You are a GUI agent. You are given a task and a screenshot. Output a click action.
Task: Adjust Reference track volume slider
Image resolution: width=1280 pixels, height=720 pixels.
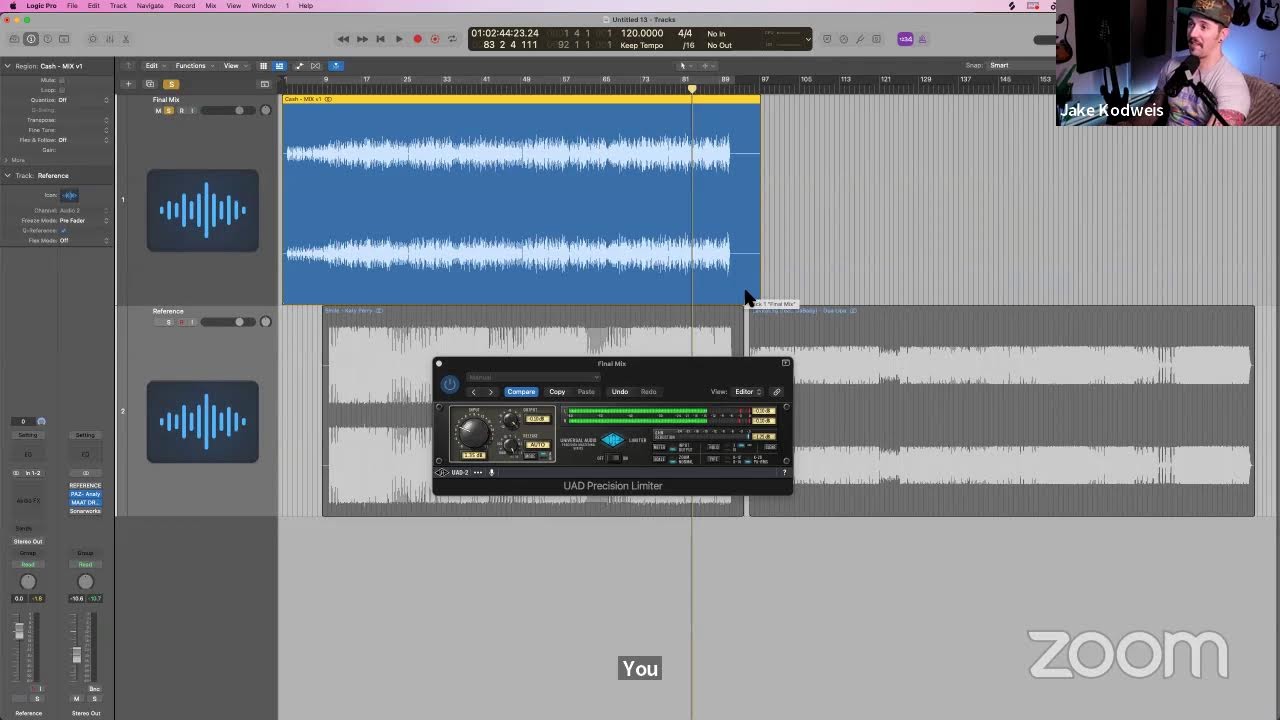click(x=226, y=322)
